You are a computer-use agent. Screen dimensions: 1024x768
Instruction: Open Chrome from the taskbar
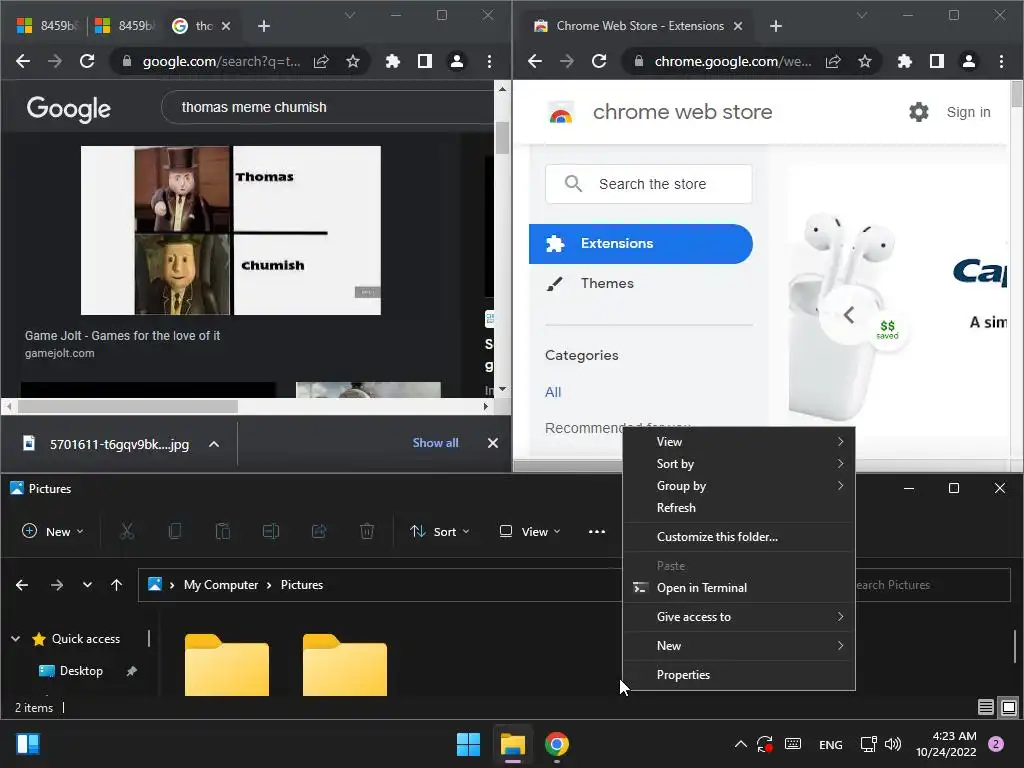556,744
